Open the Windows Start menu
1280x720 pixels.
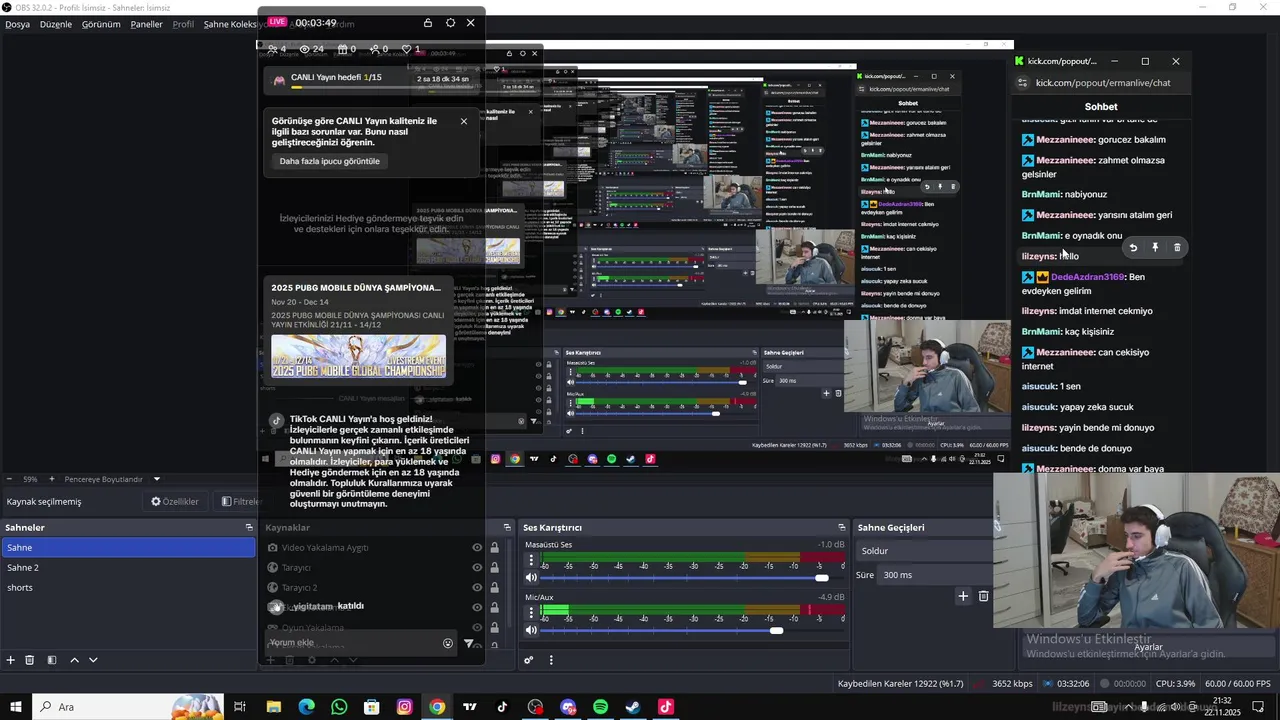coord(15,707)
